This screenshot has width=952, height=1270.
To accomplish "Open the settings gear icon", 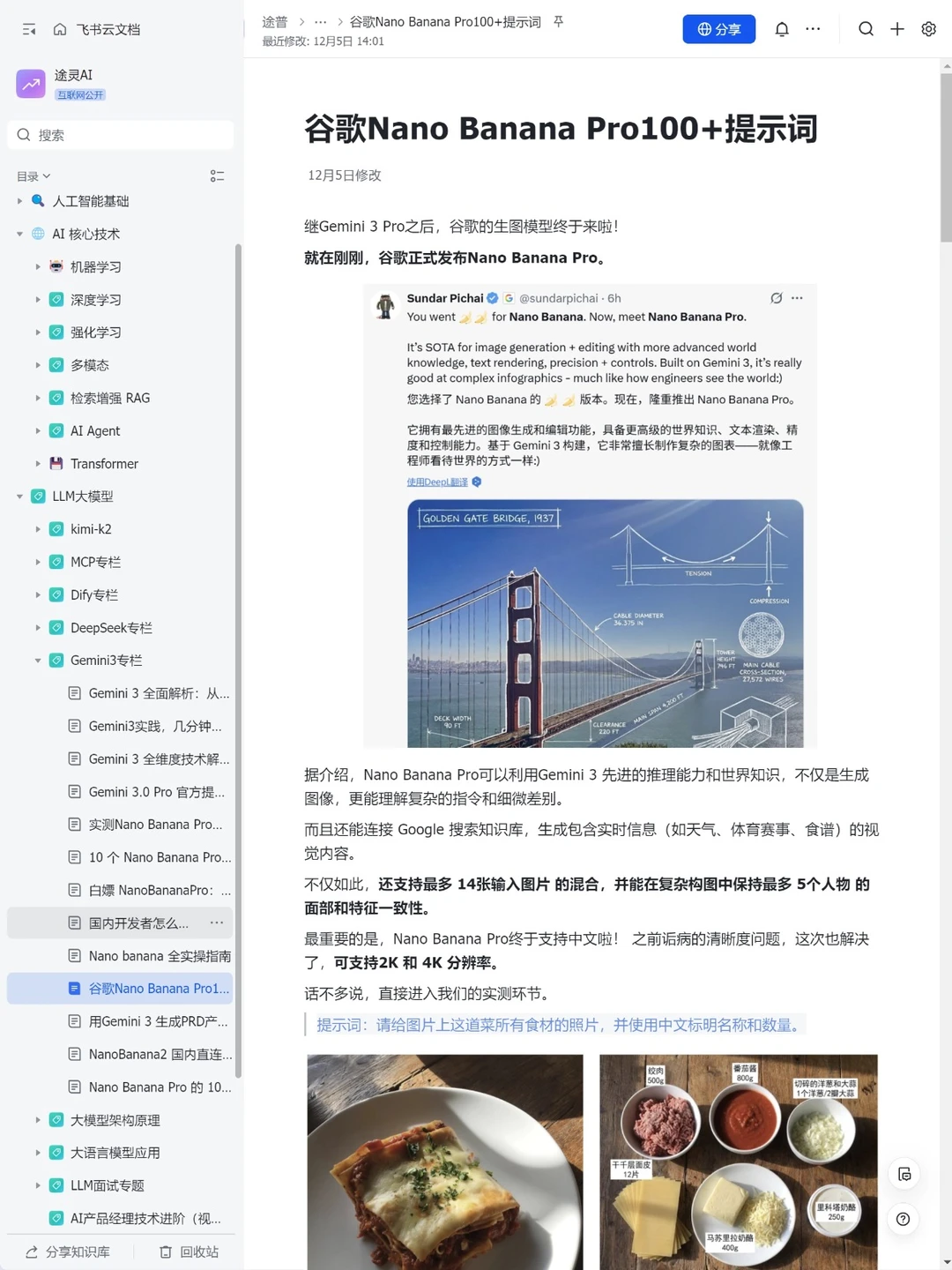I will pos(928,29).
